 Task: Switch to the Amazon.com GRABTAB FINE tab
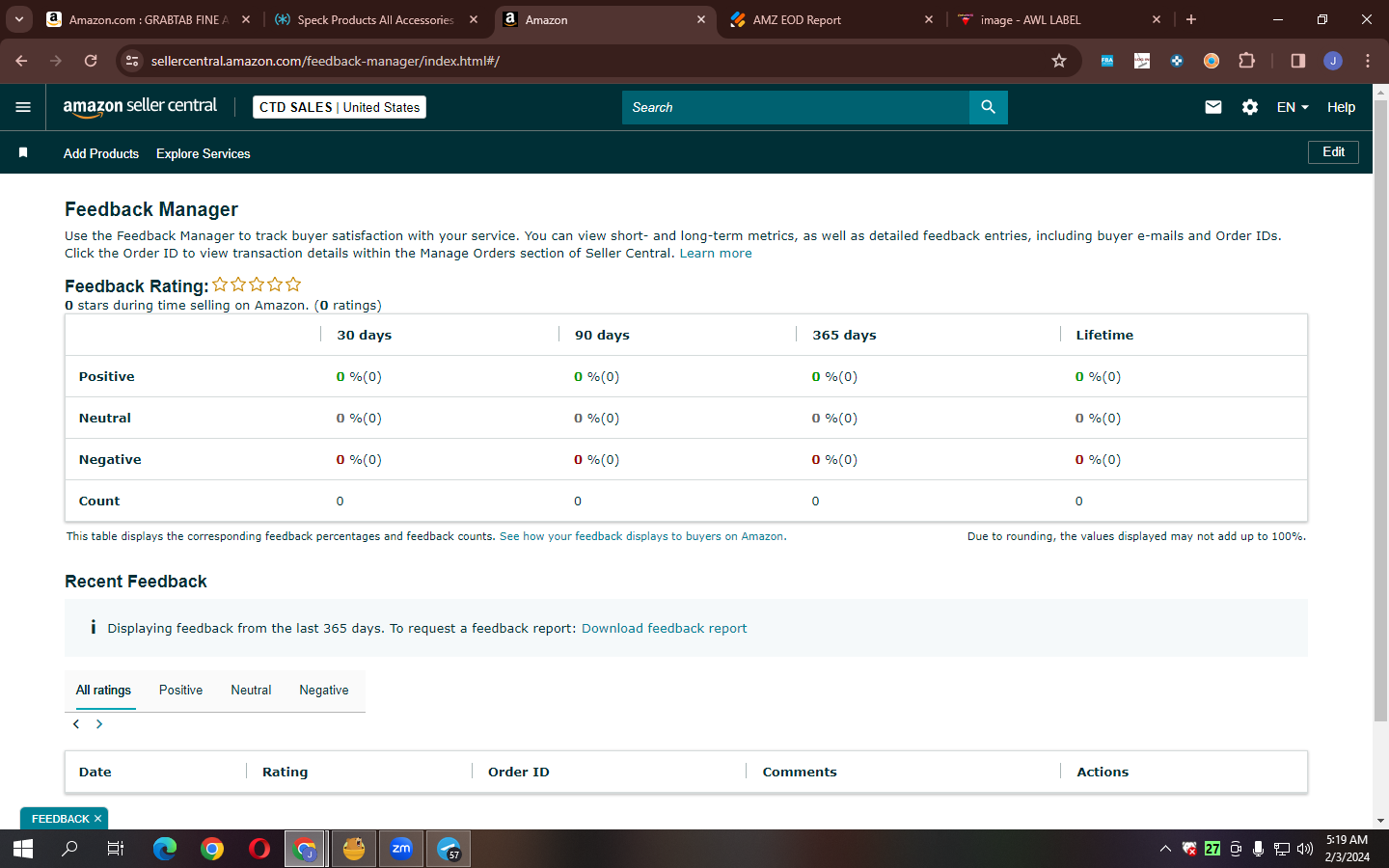click(x=149, y=19)
